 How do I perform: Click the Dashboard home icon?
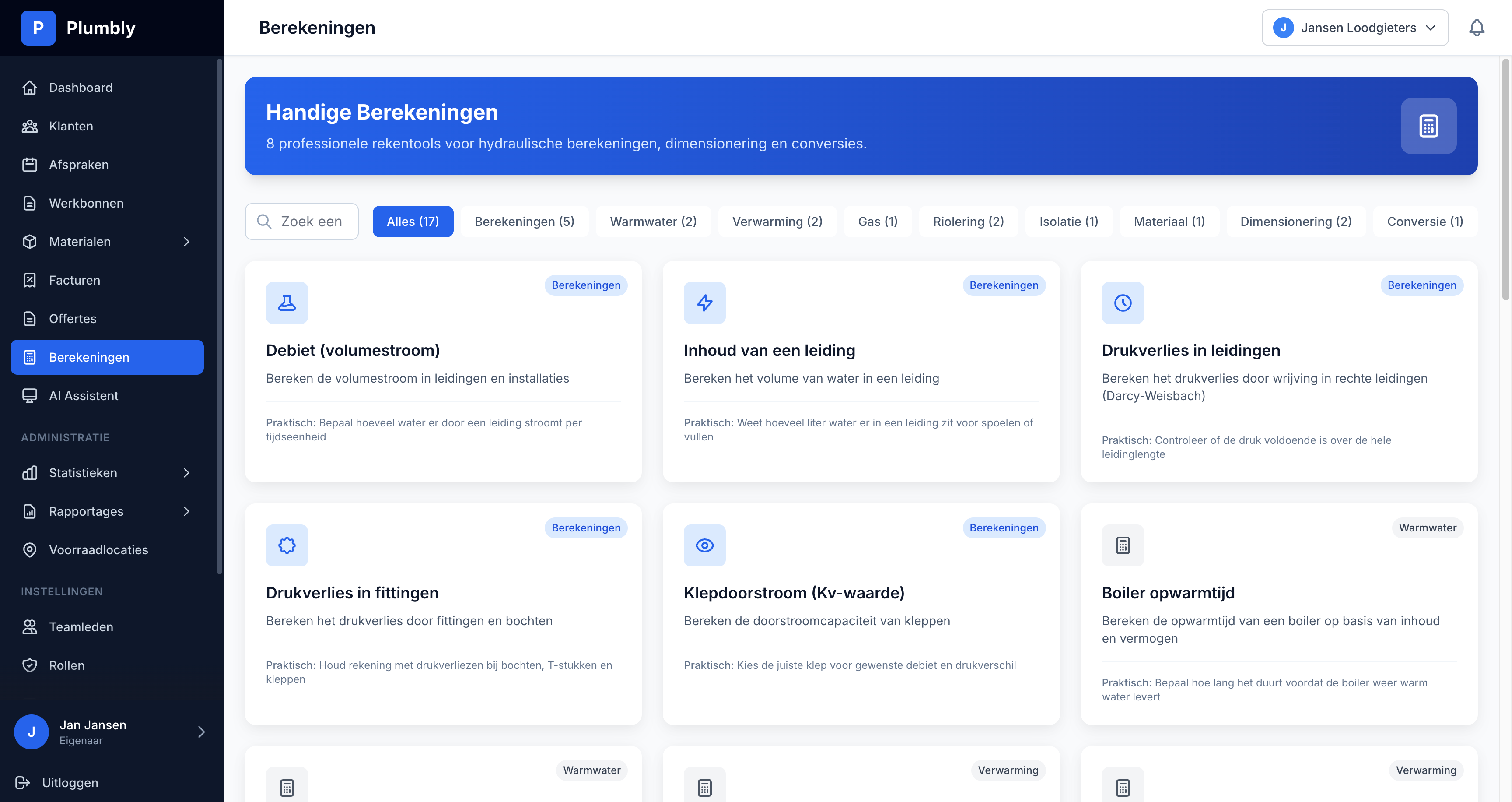29,88
